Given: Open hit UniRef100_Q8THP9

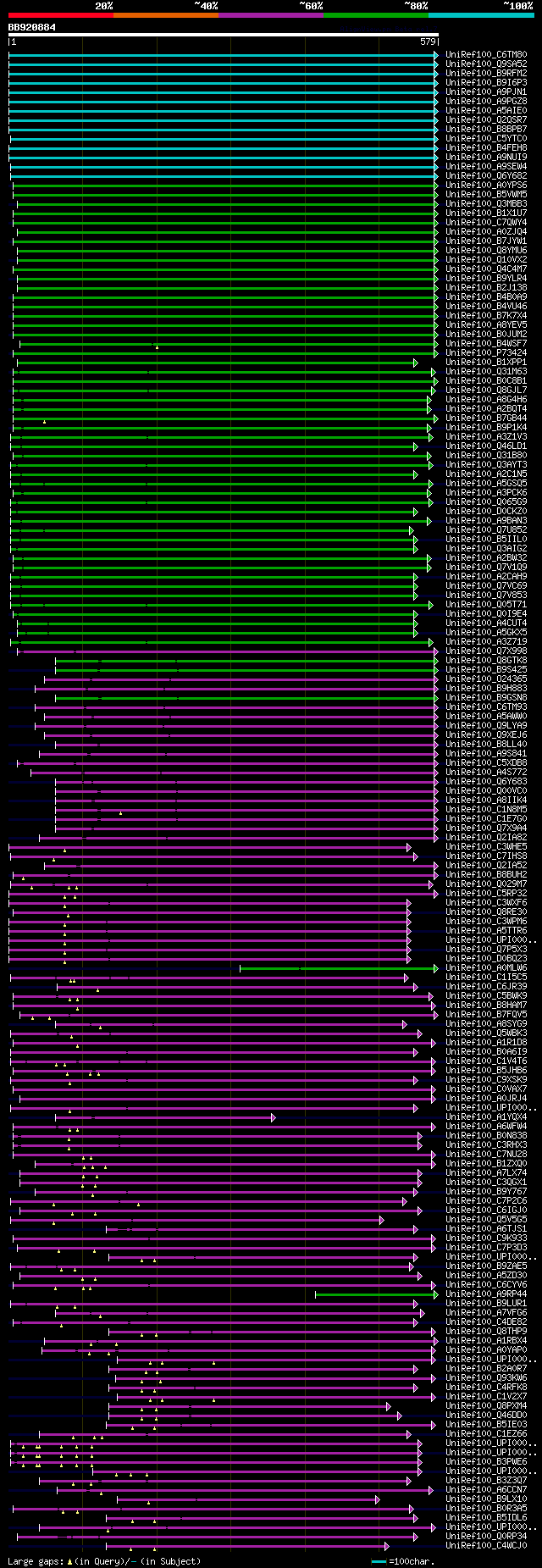Looking at the screenshot, I should (x=486, y=1332).
